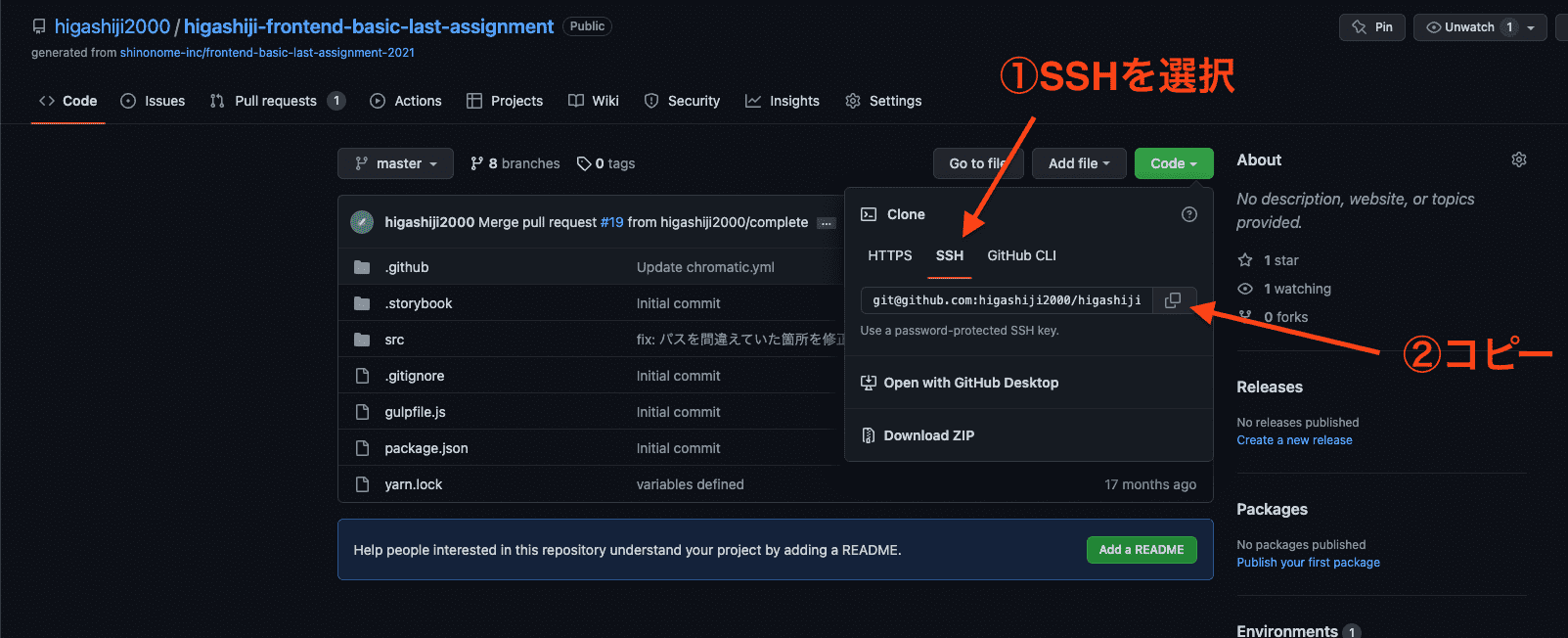
Task: Click the yarn.lock file icon
Action: [x=362, y=484]
